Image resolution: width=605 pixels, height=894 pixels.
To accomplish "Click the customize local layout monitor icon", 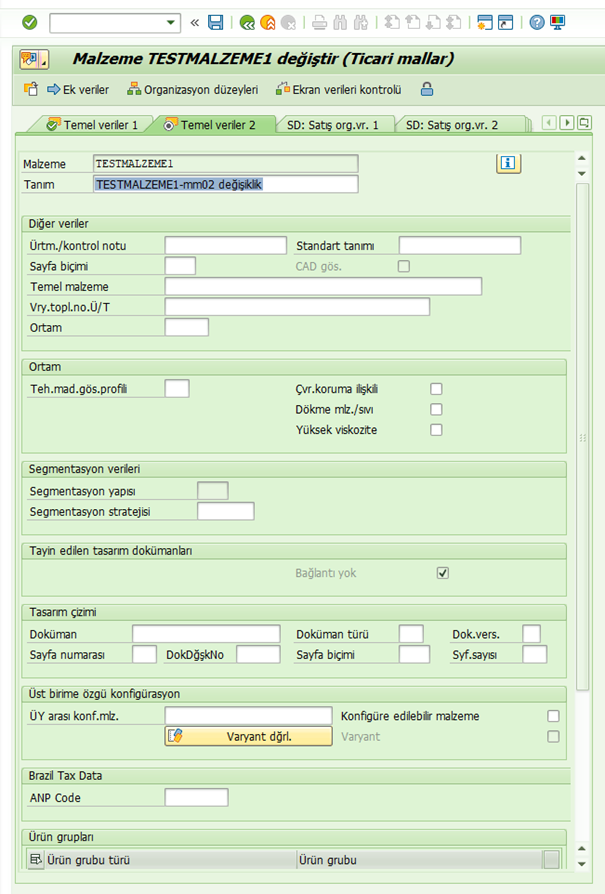I will point(557,21).
